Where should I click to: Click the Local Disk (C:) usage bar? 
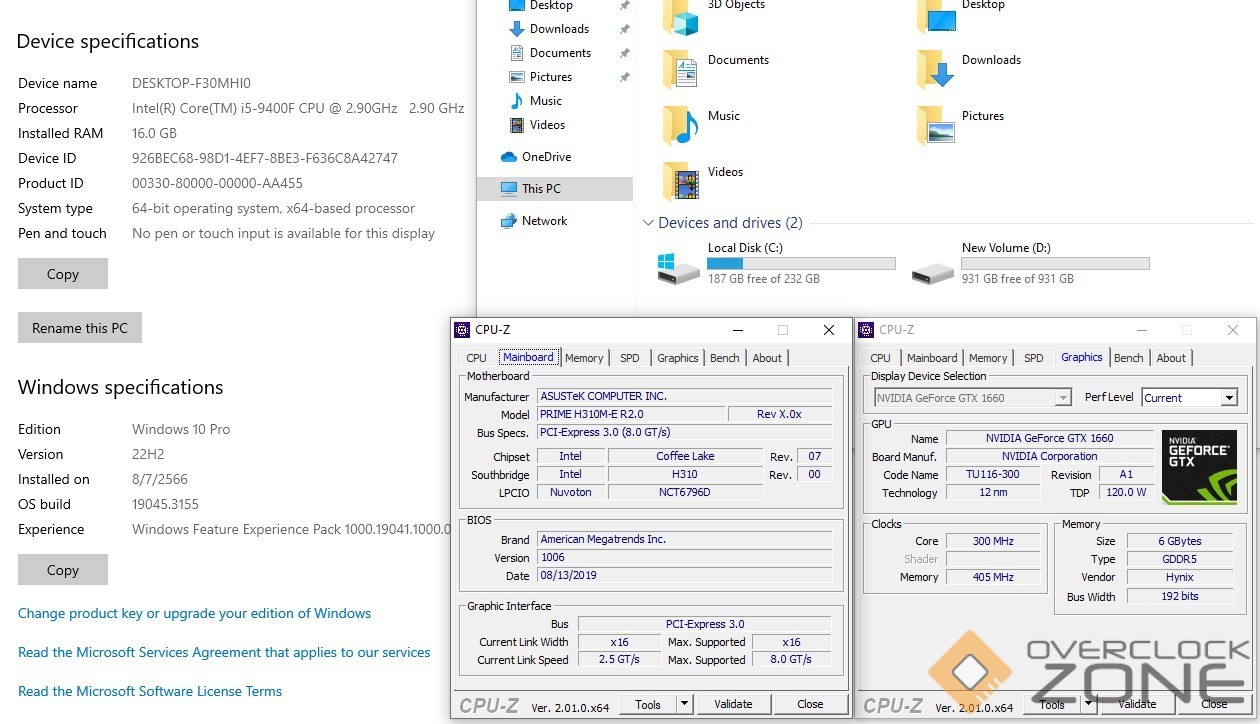click(x=801, y=264)
